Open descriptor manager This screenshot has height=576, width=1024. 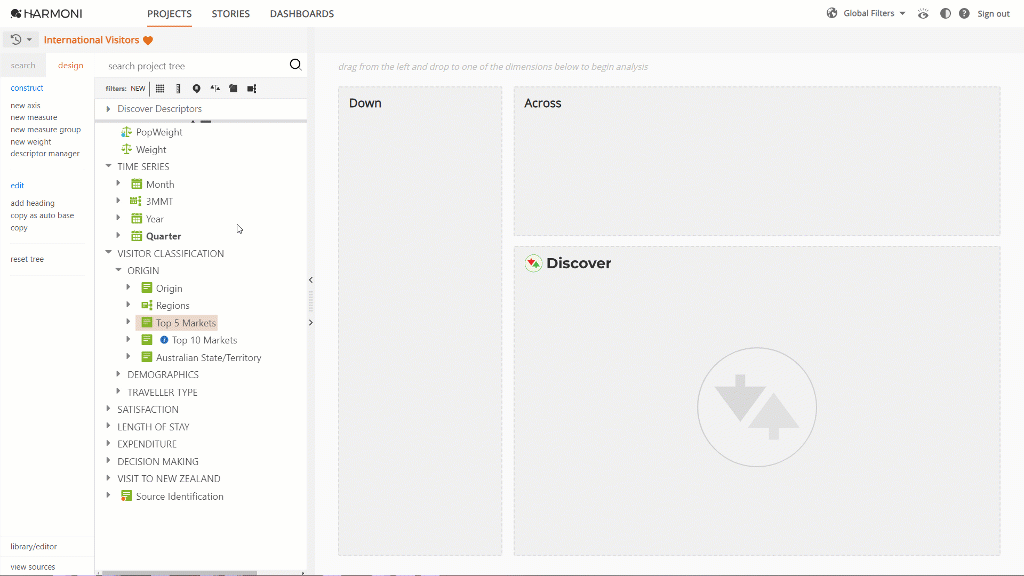[45, 153]
